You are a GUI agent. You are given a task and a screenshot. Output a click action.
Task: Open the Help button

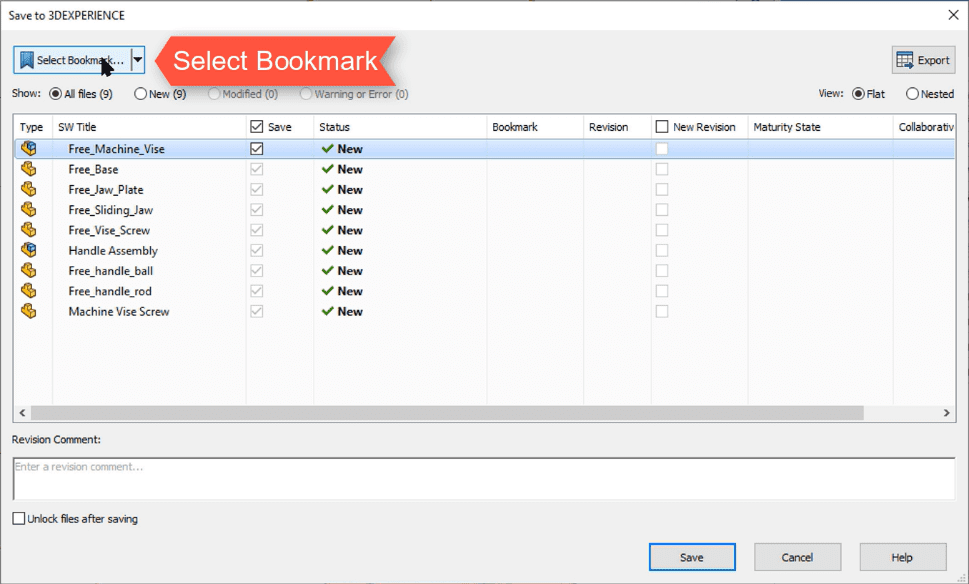click(x=902, y=557)
